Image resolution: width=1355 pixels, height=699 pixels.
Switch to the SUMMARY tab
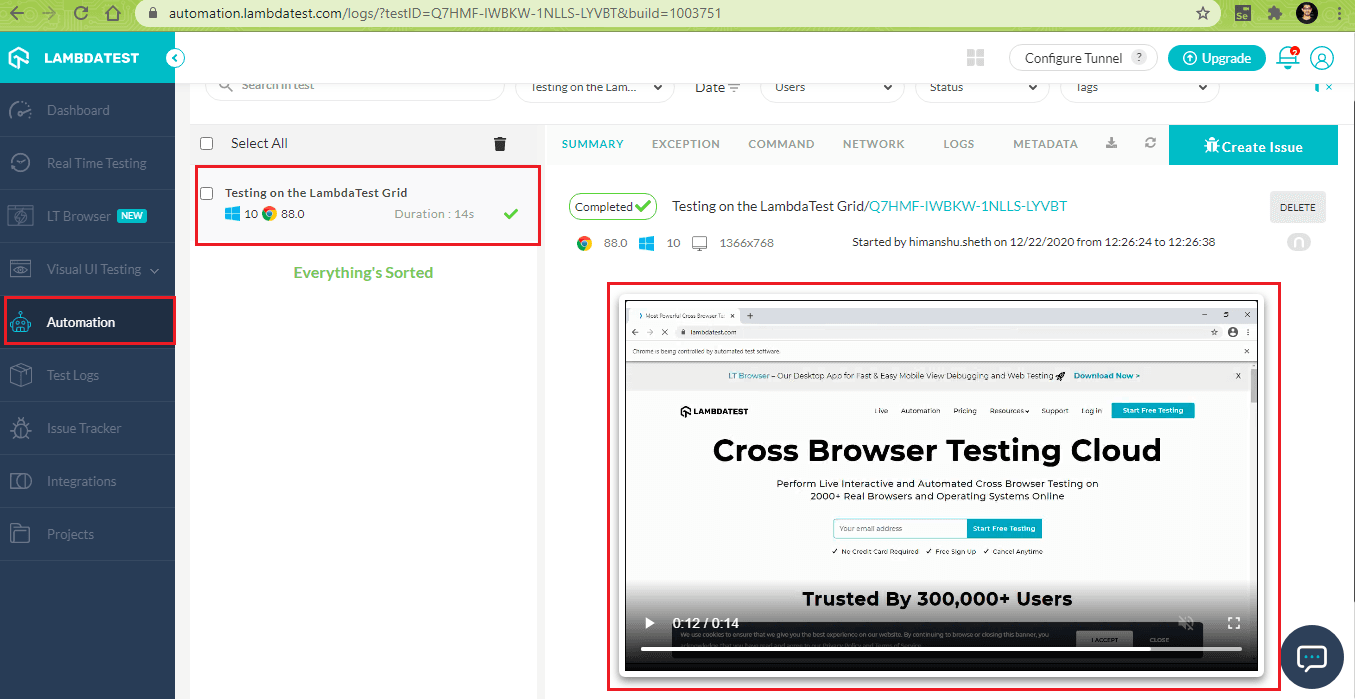point(593,144)
